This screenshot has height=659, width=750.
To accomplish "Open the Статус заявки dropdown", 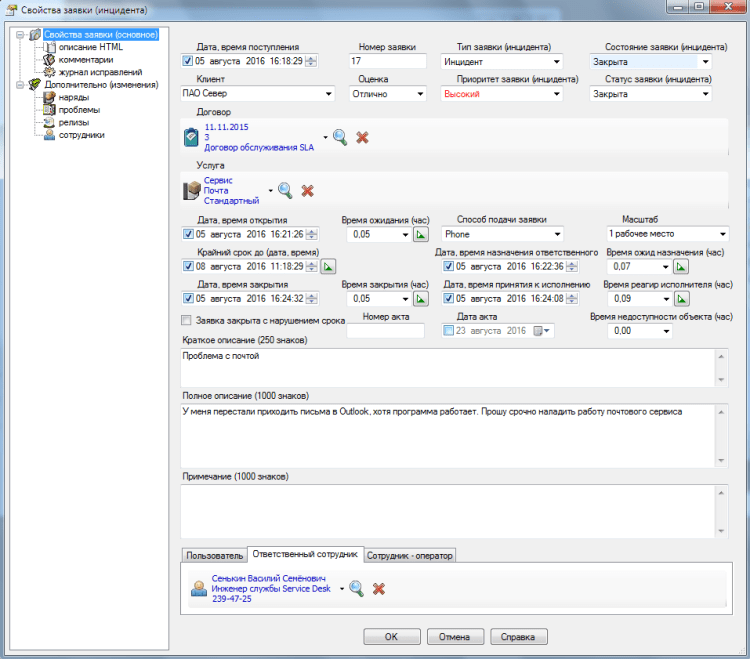I will [x=706, y=94].
